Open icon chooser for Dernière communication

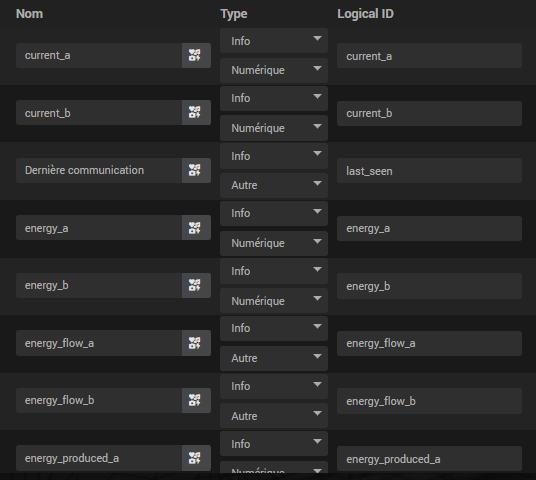coord(196,170)
